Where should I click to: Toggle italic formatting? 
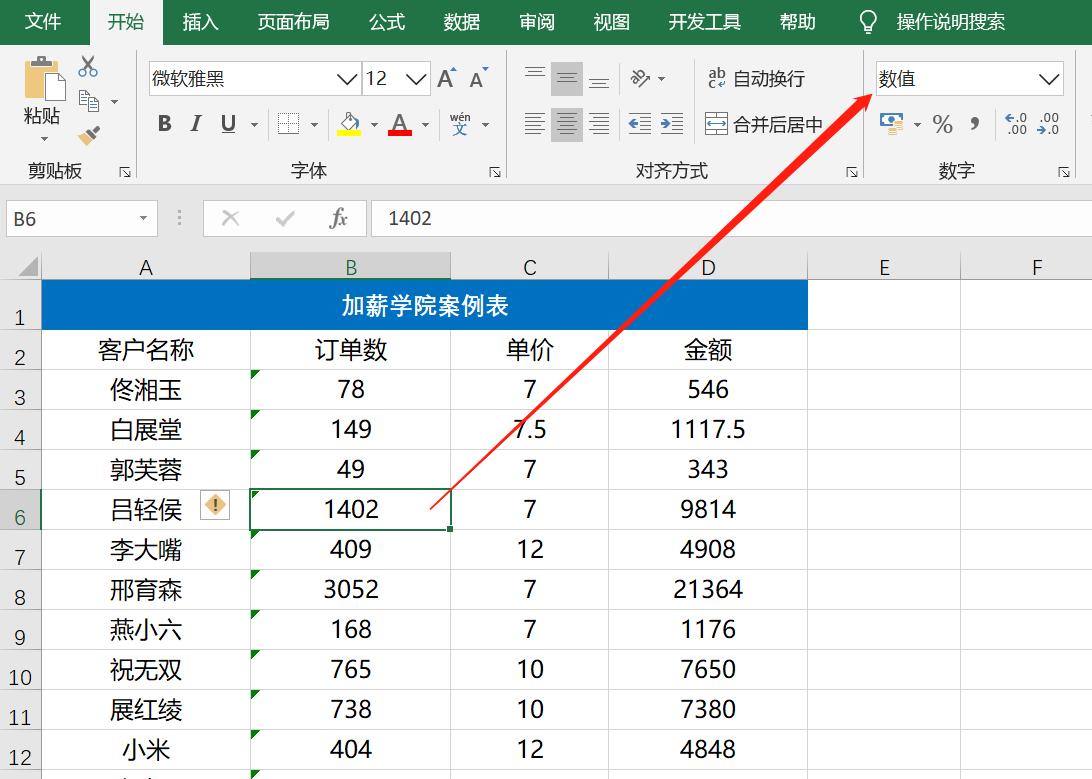194,123
